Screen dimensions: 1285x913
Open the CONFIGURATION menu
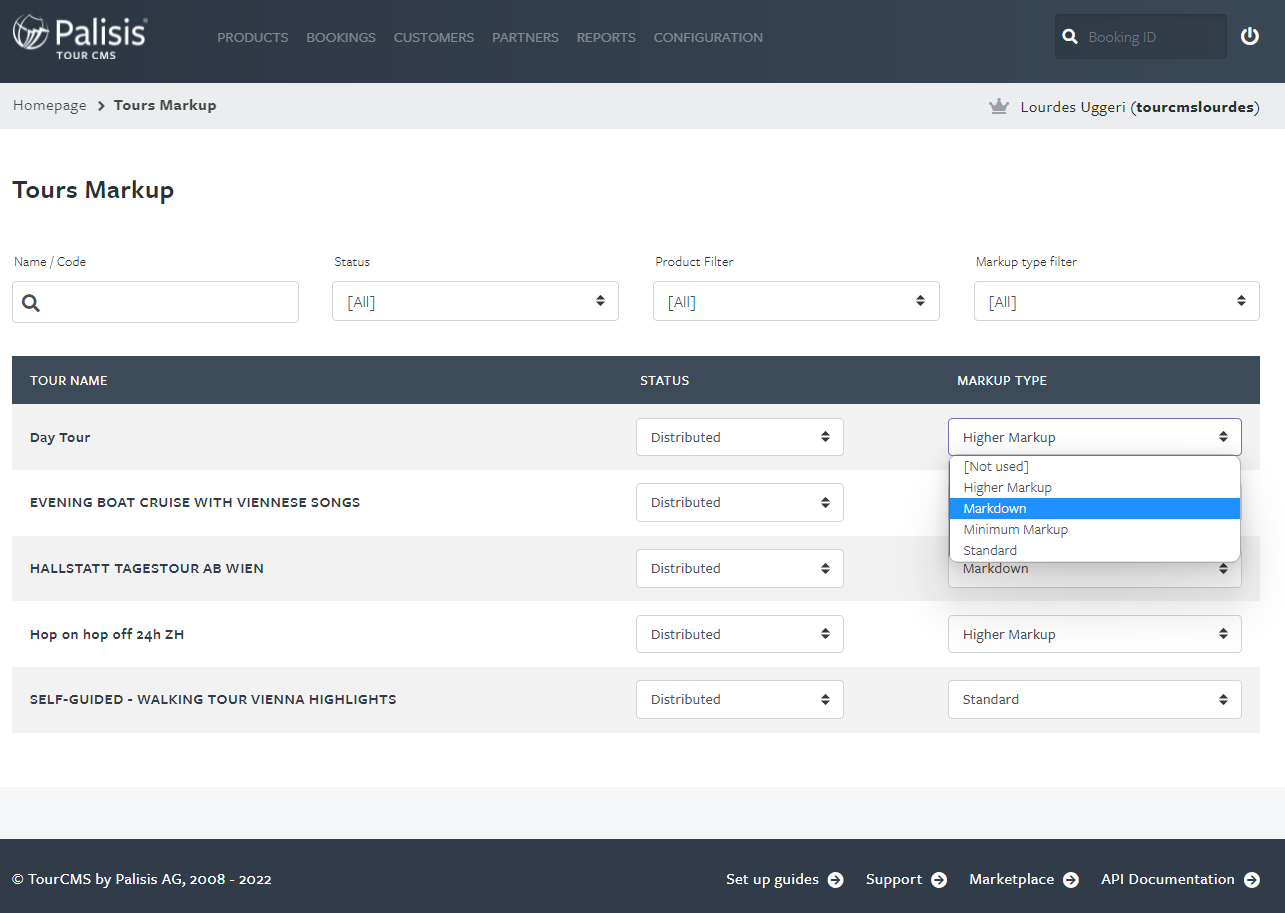(x=707, y=37)
